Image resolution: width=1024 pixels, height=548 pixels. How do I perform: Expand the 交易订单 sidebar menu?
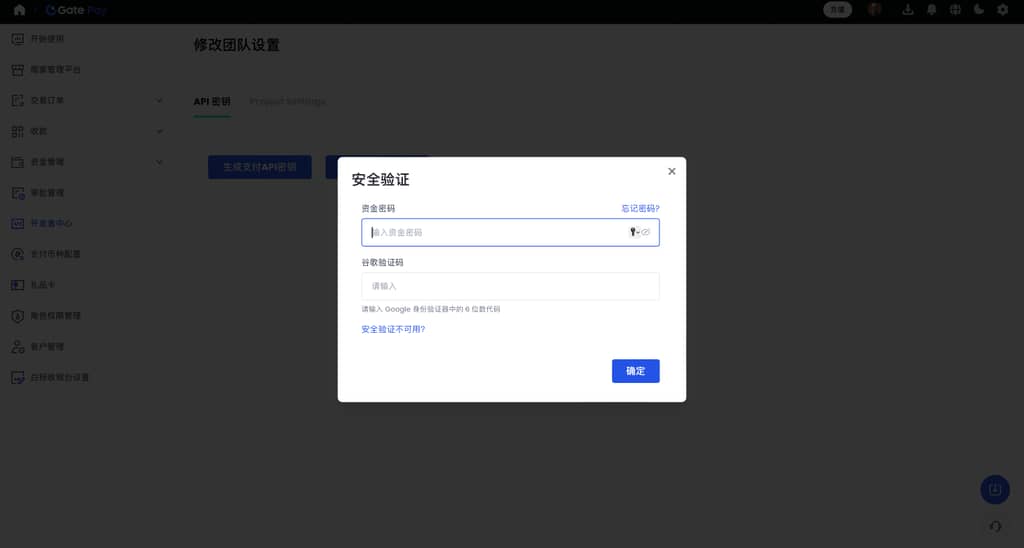pyautogui.click(x=159, y=100)
